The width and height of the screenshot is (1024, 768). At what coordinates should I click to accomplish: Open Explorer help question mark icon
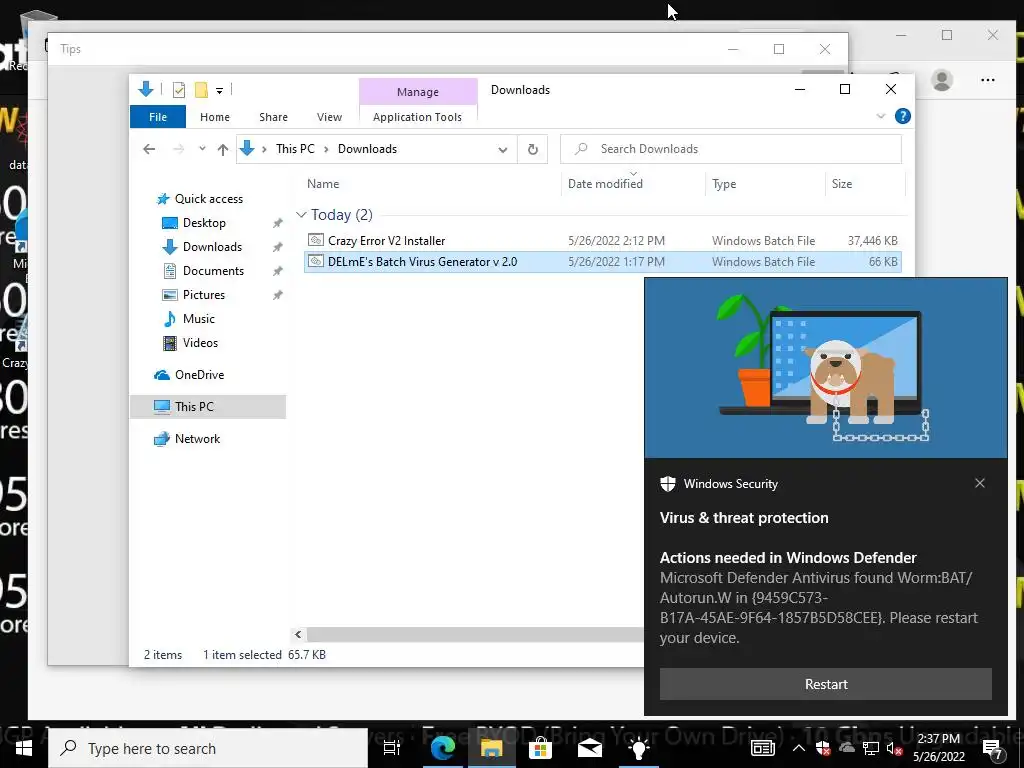[x=903, y=116]
